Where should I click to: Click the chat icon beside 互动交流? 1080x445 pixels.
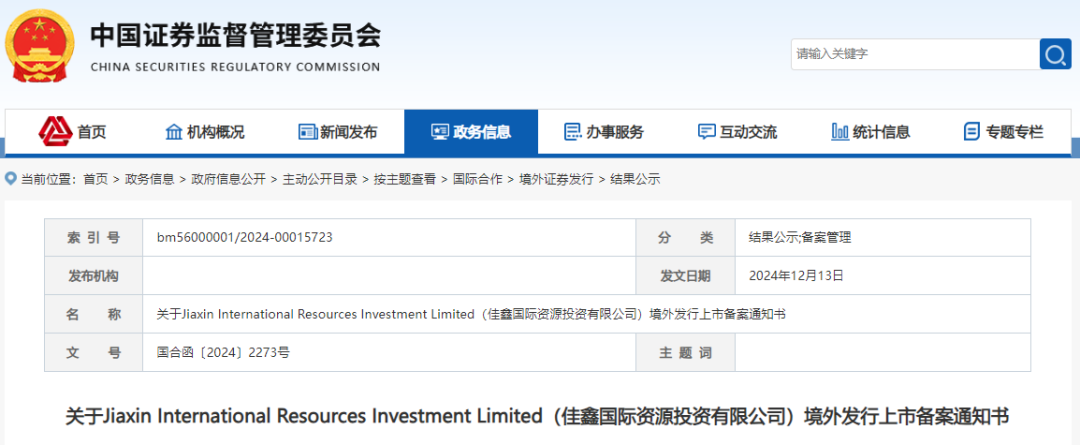pos(706,132)
